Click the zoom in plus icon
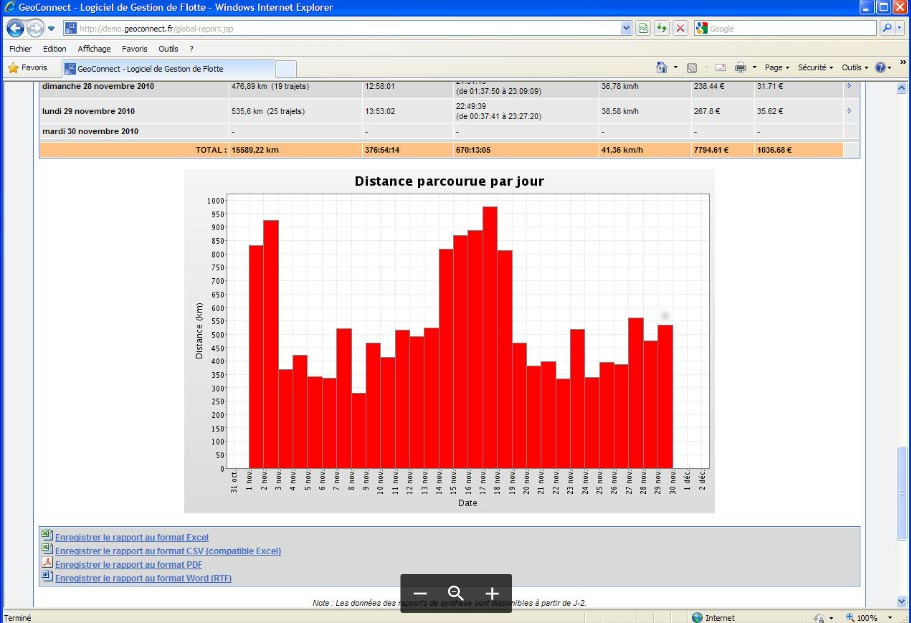Screen dimensions: 911x623 pyautogui.click(x=492, y=593)
